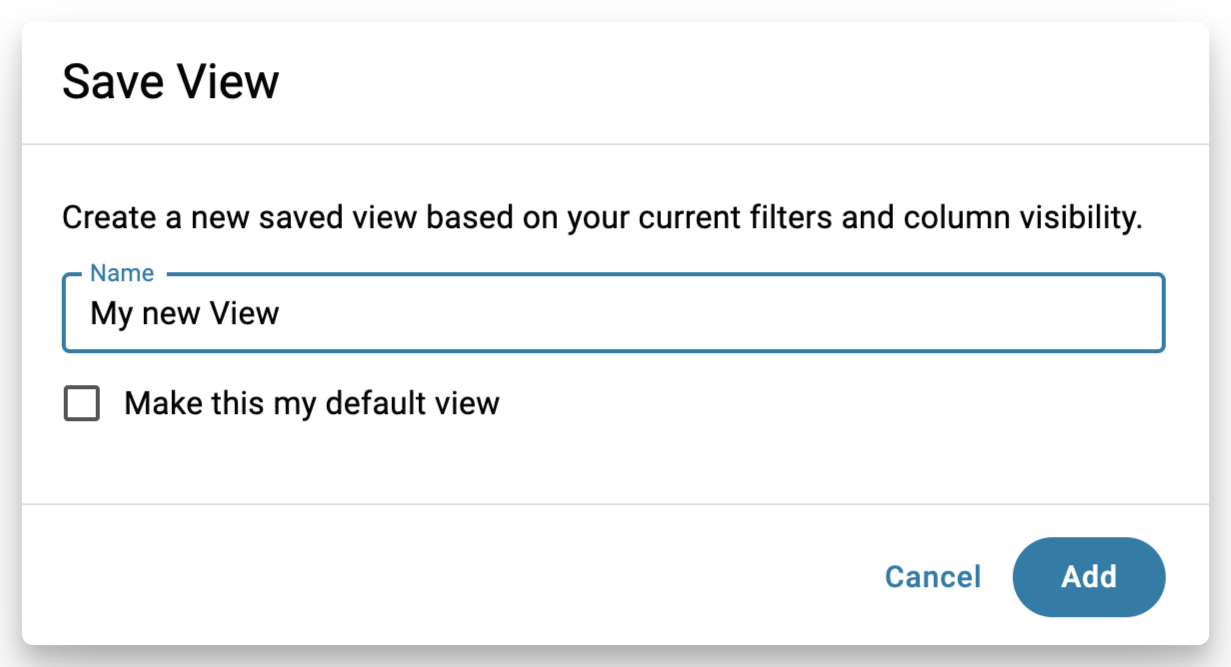The height and width of the screenshot is (667, 1231).
Task: Place cursor at the empty end of Name field
Action: pos(720,314)
